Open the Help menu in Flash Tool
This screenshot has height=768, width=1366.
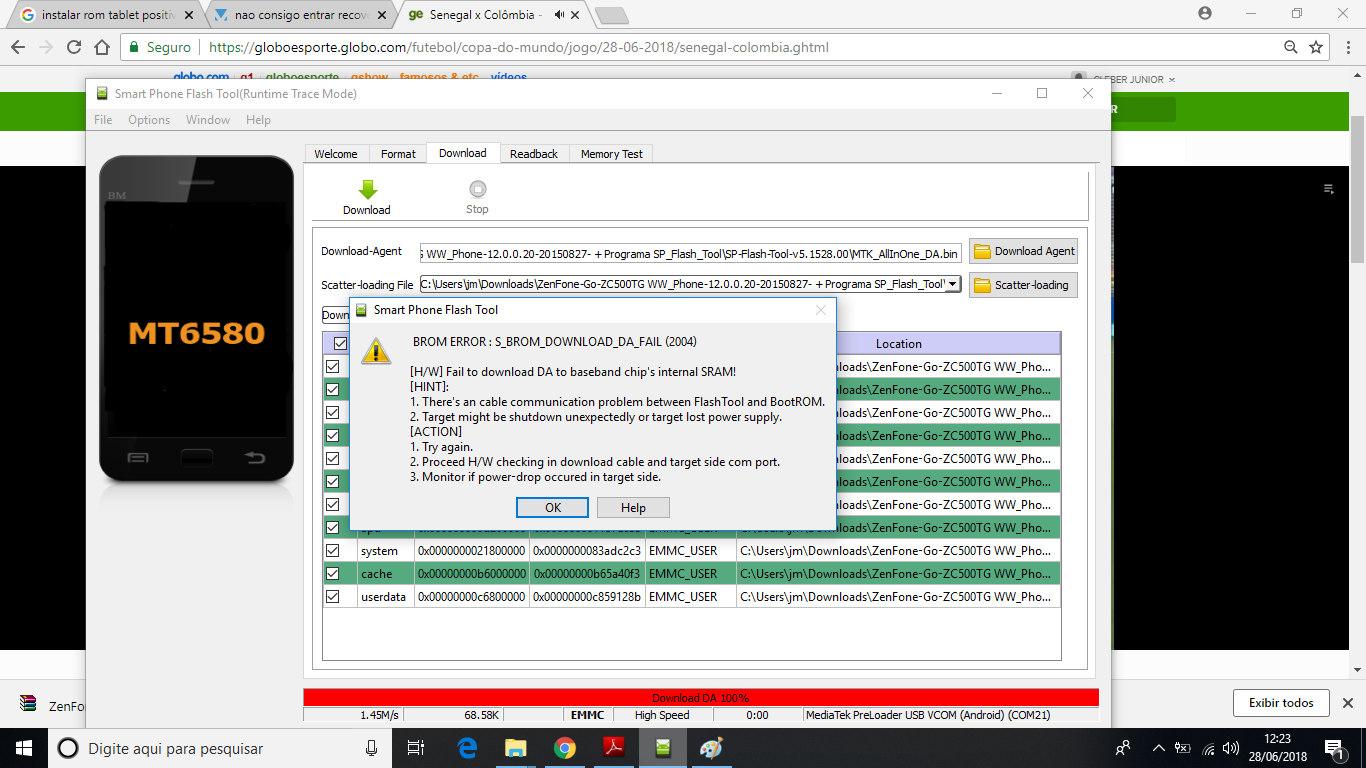(x=258, y=120)
